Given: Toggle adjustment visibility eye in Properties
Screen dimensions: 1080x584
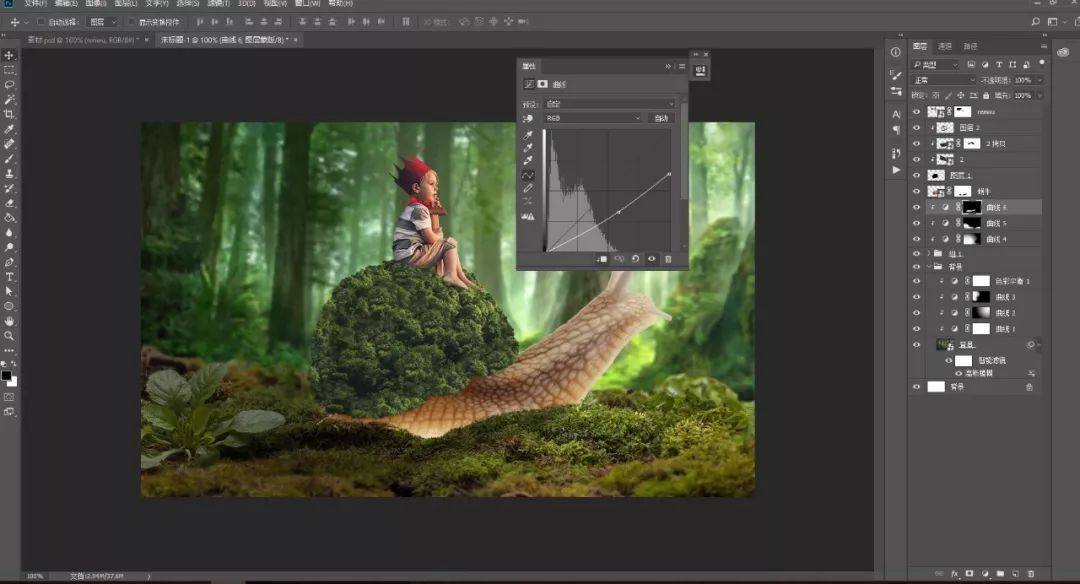Looking at the screenshot, I should pos(652,259).
